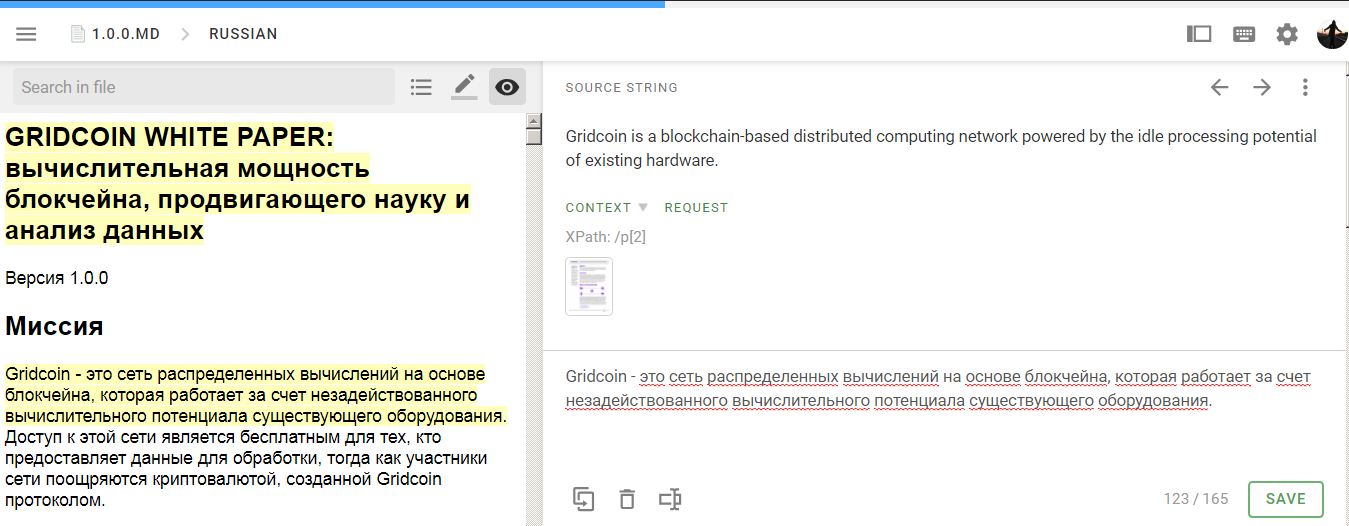This screenshot has height=526, width=1349.
Task: Click in the translation text area
Action: [x=944, y=410]
